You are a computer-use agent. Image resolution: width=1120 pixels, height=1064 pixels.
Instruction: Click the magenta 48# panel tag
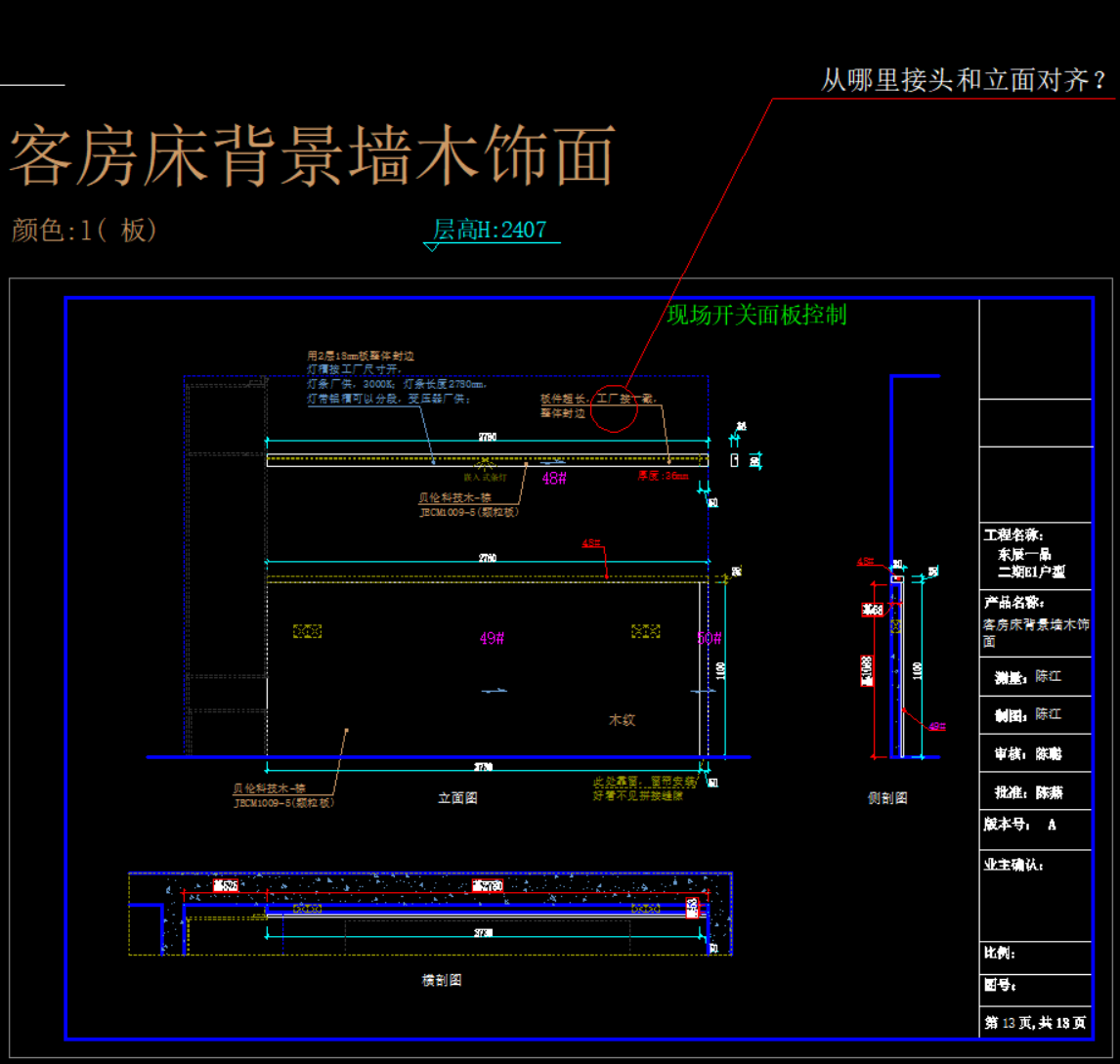tap(555, 479)
